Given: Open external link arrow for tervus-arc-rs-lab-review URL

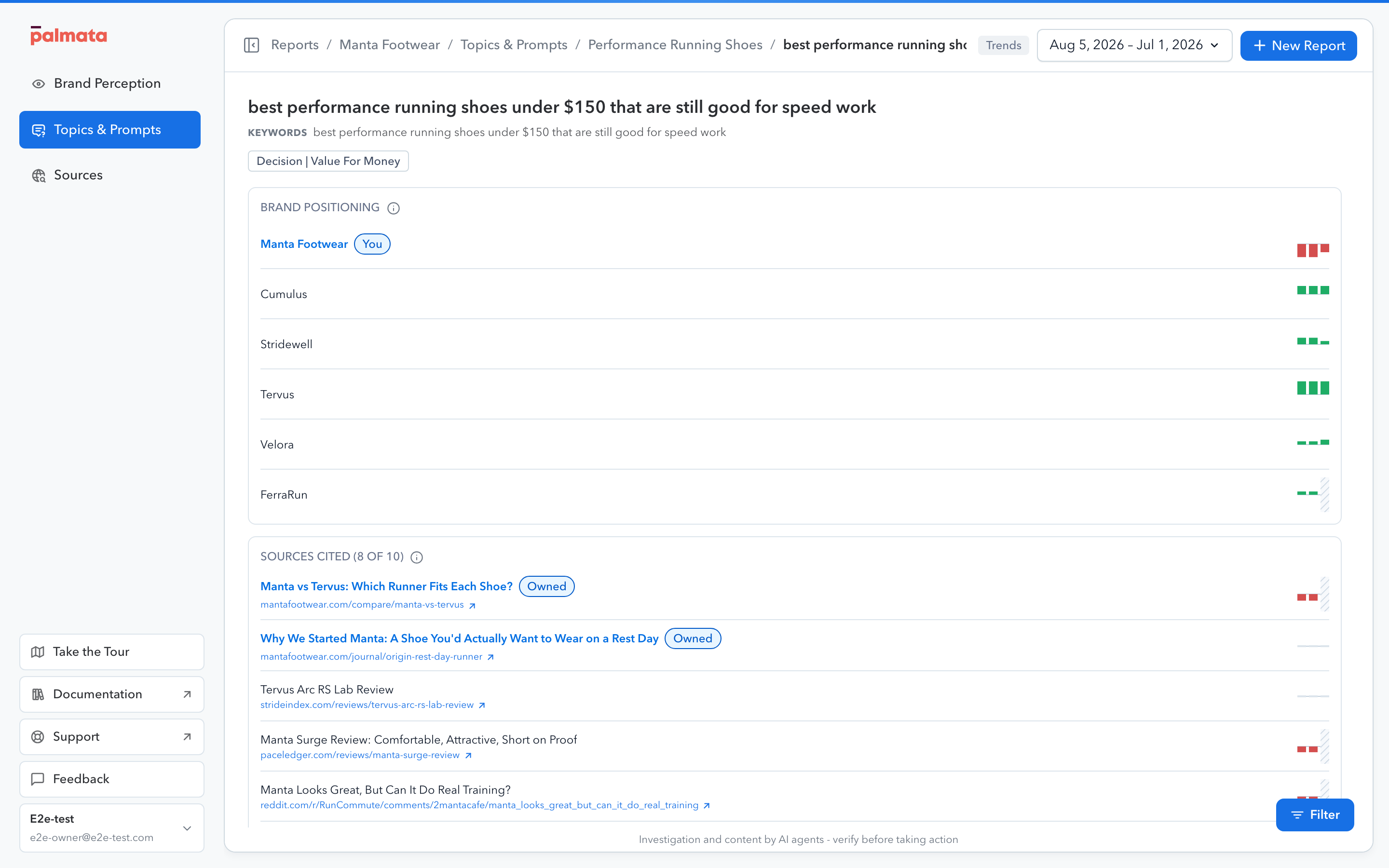Looking at the screenshot, I should click(482, 705).
